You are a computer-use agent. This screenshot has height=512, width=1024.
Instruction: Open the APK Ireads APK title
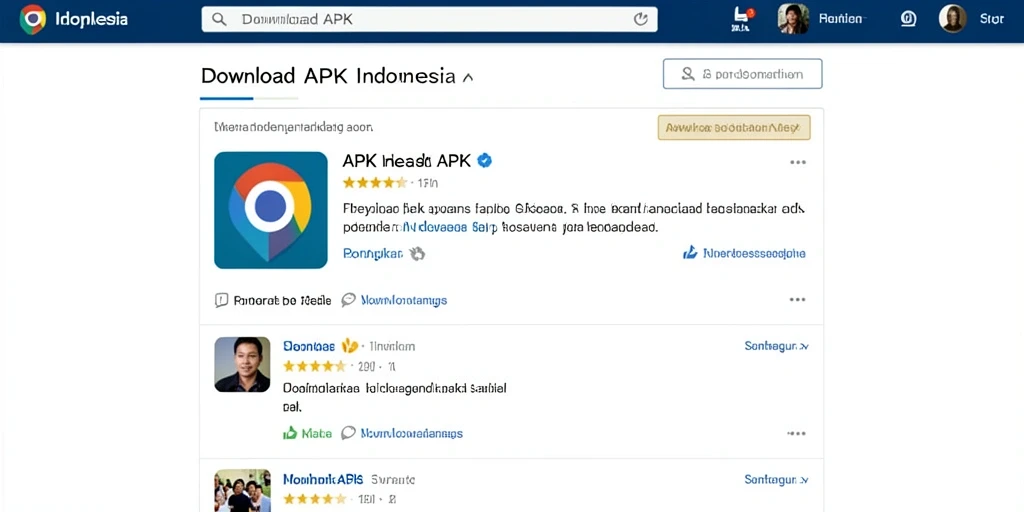406,161
